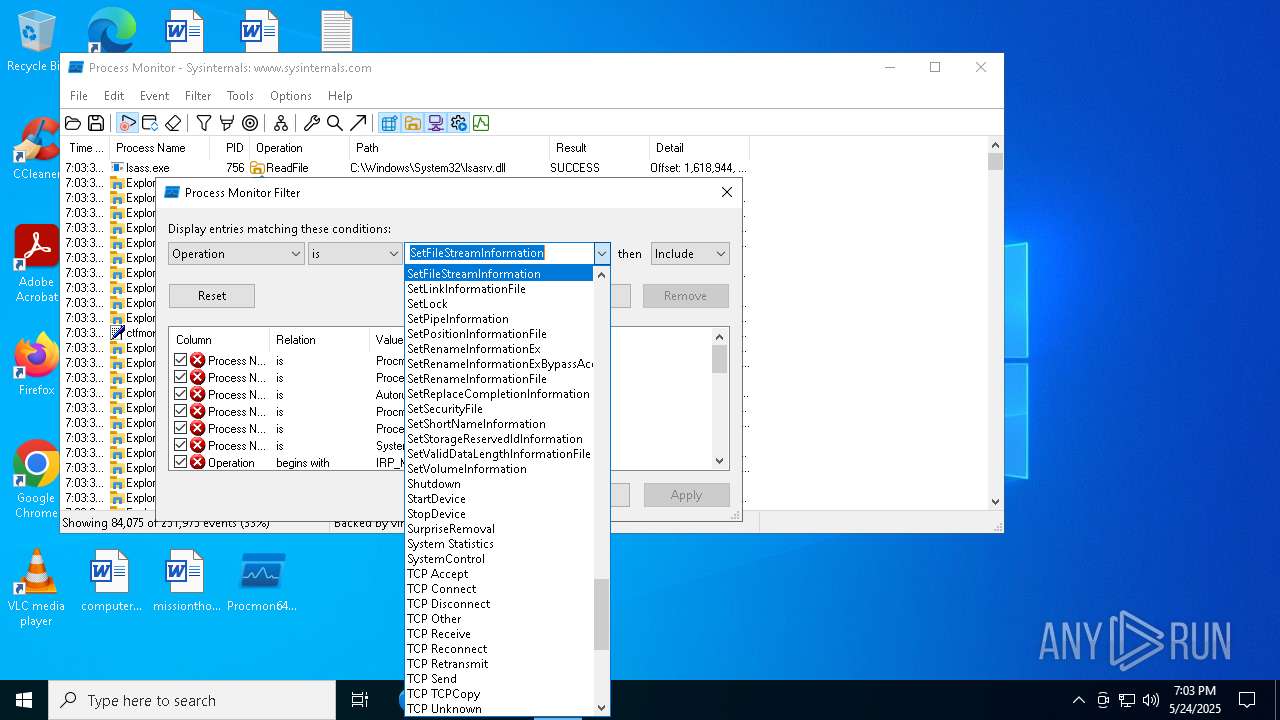Open the Edit menu
The image size is (1280, 720).
coord(114,96)
